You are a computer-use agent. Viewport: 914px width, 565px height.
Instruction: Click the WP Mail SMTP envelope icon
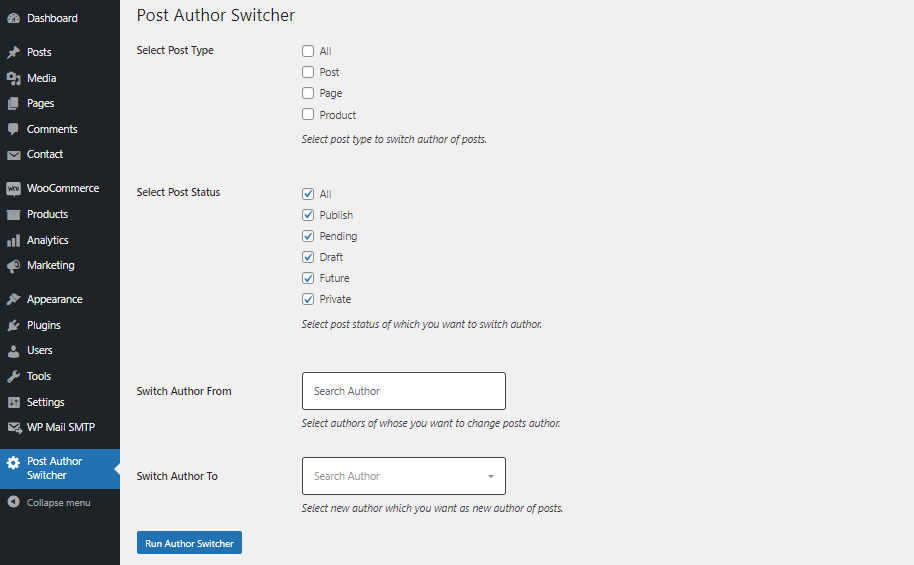click(14, 428)
